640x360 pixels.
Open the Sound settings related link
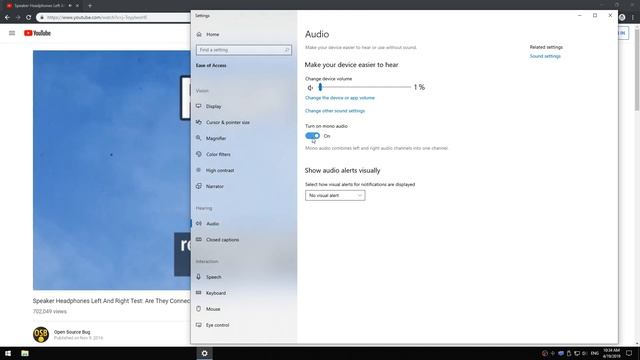(x=545, y=56)
